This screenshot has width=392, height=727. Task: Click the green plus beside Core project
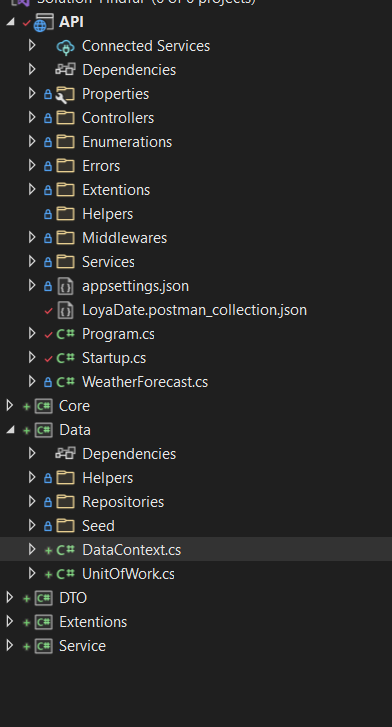click(26, 407)
